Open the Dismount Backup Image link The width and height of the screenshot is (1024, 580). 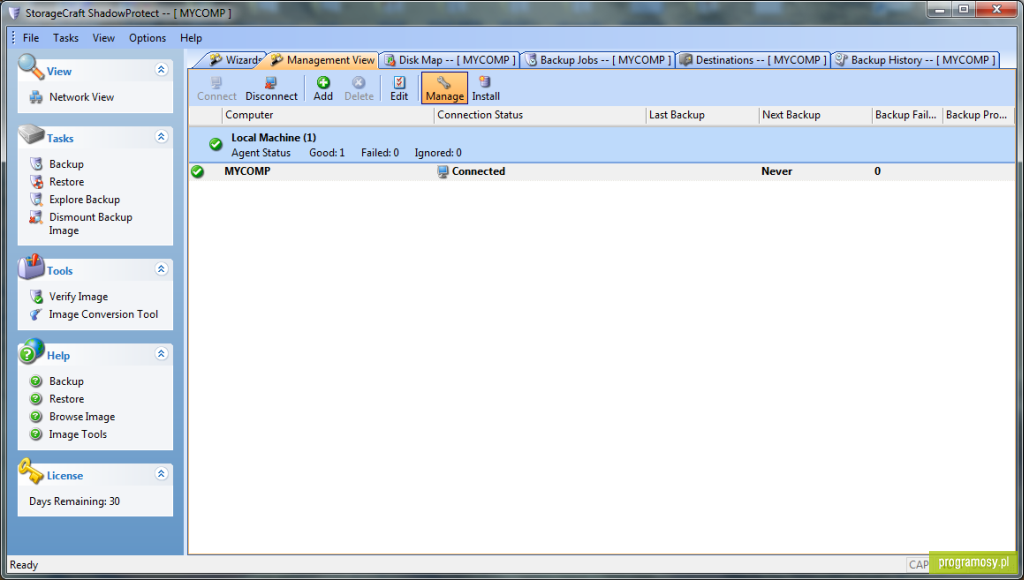(x=90, y=223)
